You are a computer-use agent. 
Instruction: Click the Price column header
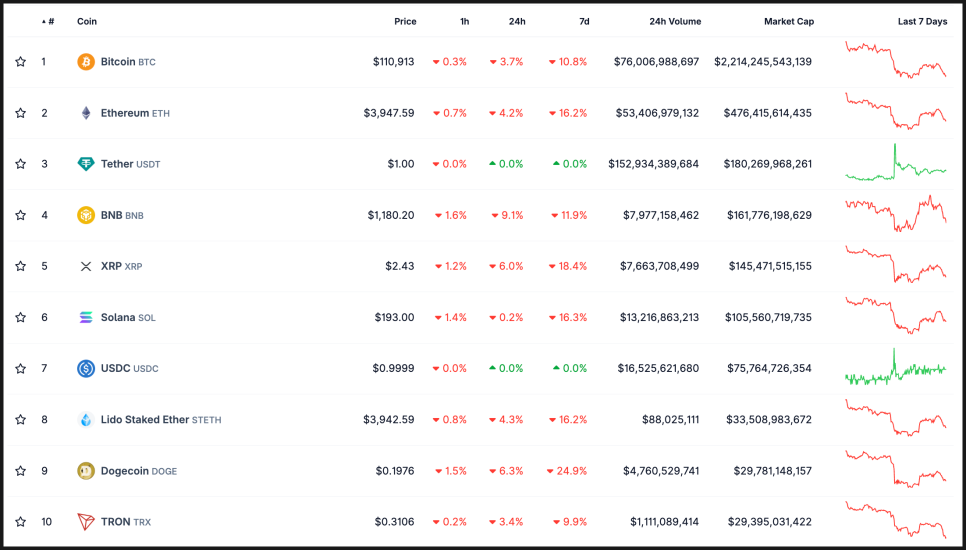(x=405, y=21)
